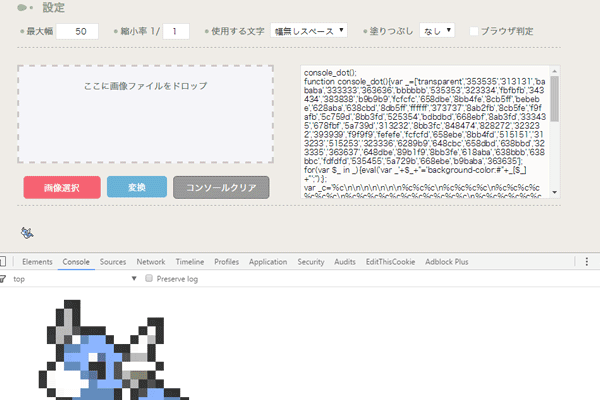Click the blue 変換 button
Image resolution: width=600 pixels, height=400 pixels.
tap(137, 187)
